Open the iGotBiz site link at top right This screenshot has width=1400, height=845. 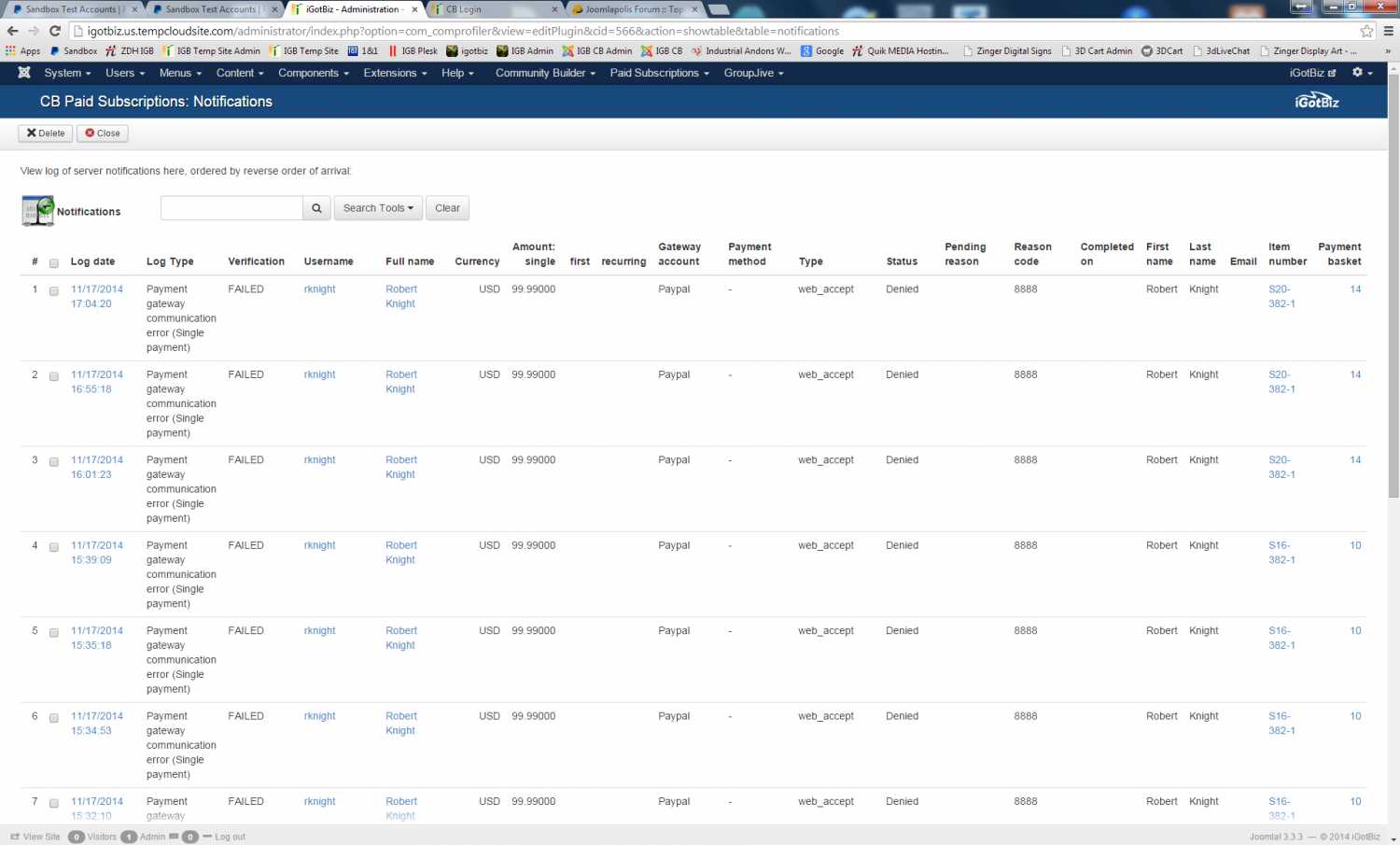pos(1312,73)
